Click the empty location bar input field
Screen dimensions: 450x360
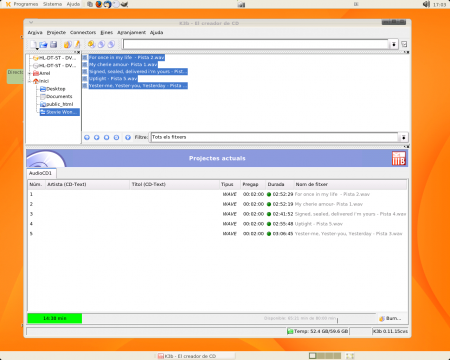pos(256,44)
